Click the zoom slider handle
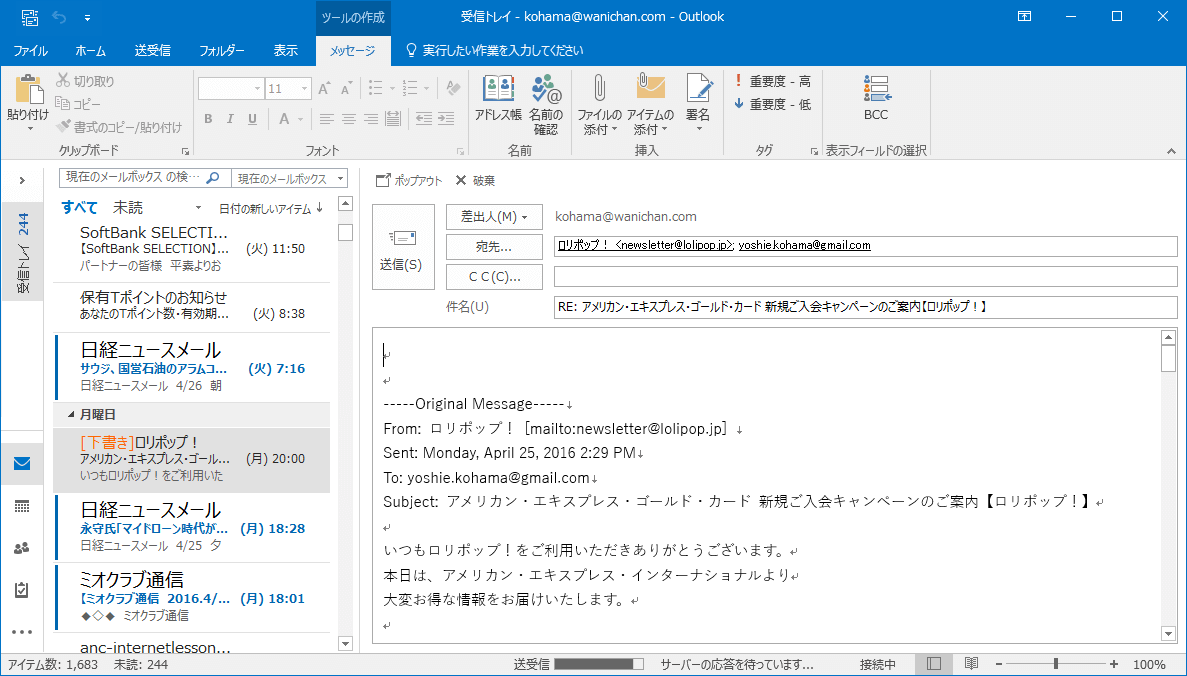 (x=1055, y=664)
